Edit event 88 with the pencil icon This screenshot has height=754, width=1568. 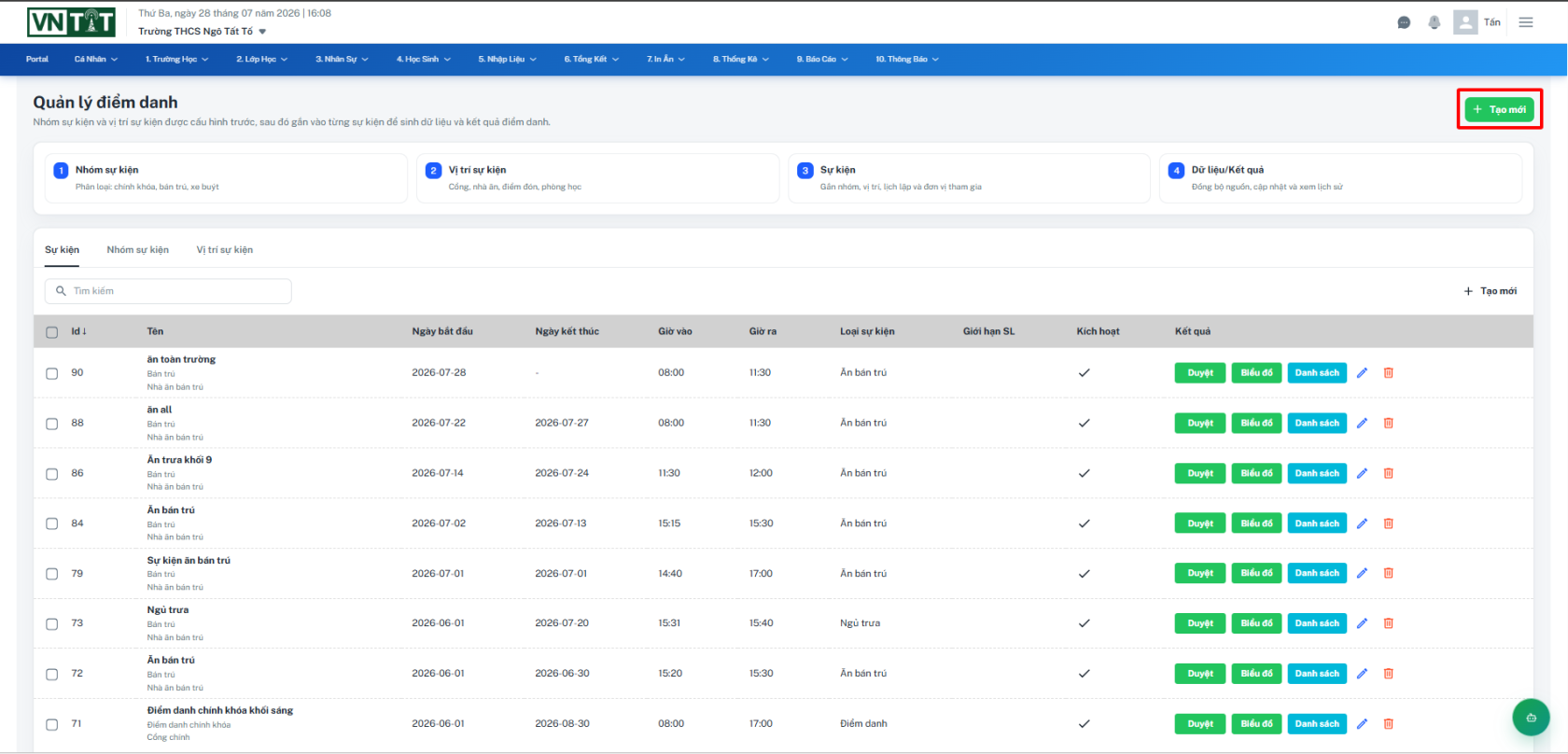pyautogui.click(x=1362, y=424)
